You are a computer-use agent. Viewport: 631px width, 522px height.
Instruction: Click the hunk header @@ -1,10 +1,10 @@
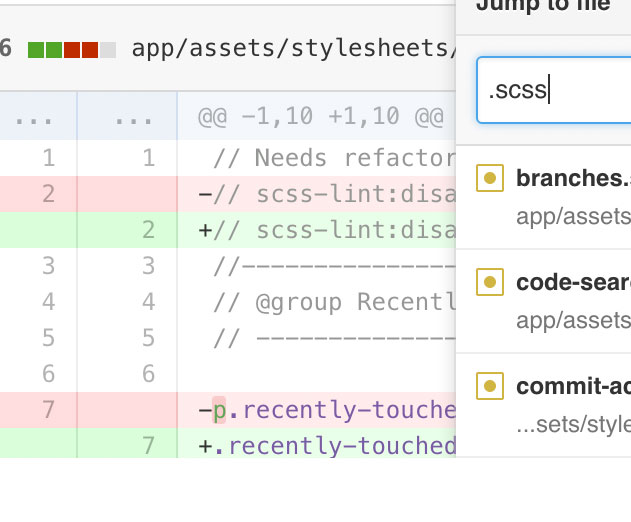[x=321, y=116]
